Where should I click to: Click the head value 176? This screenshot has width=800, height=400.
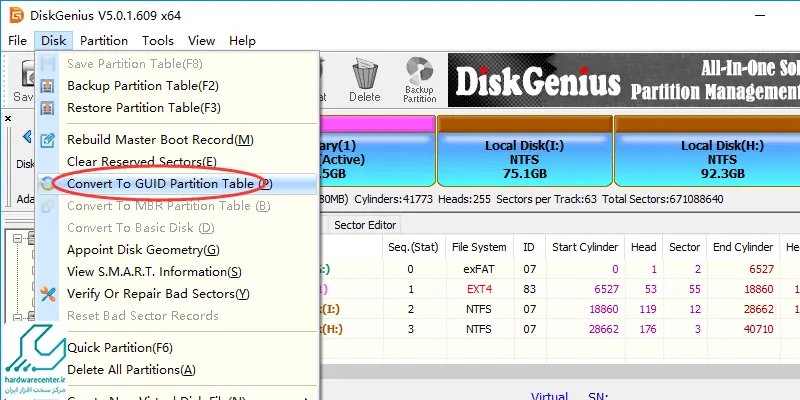point(648,329)
